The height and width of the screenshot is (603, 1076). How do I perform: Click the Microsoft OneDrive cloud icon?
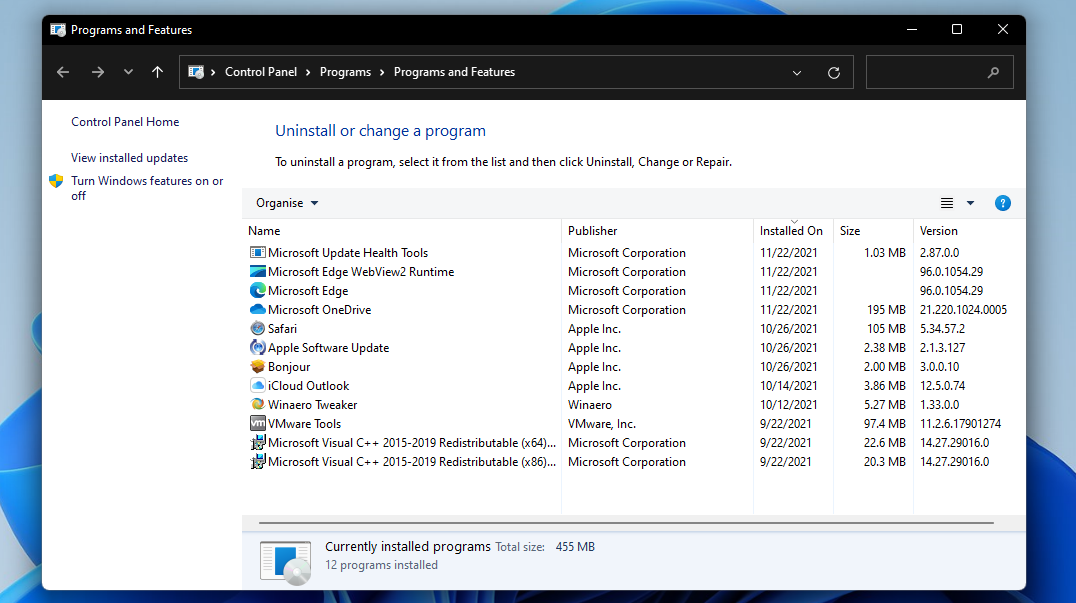click(x=257, y=309)
